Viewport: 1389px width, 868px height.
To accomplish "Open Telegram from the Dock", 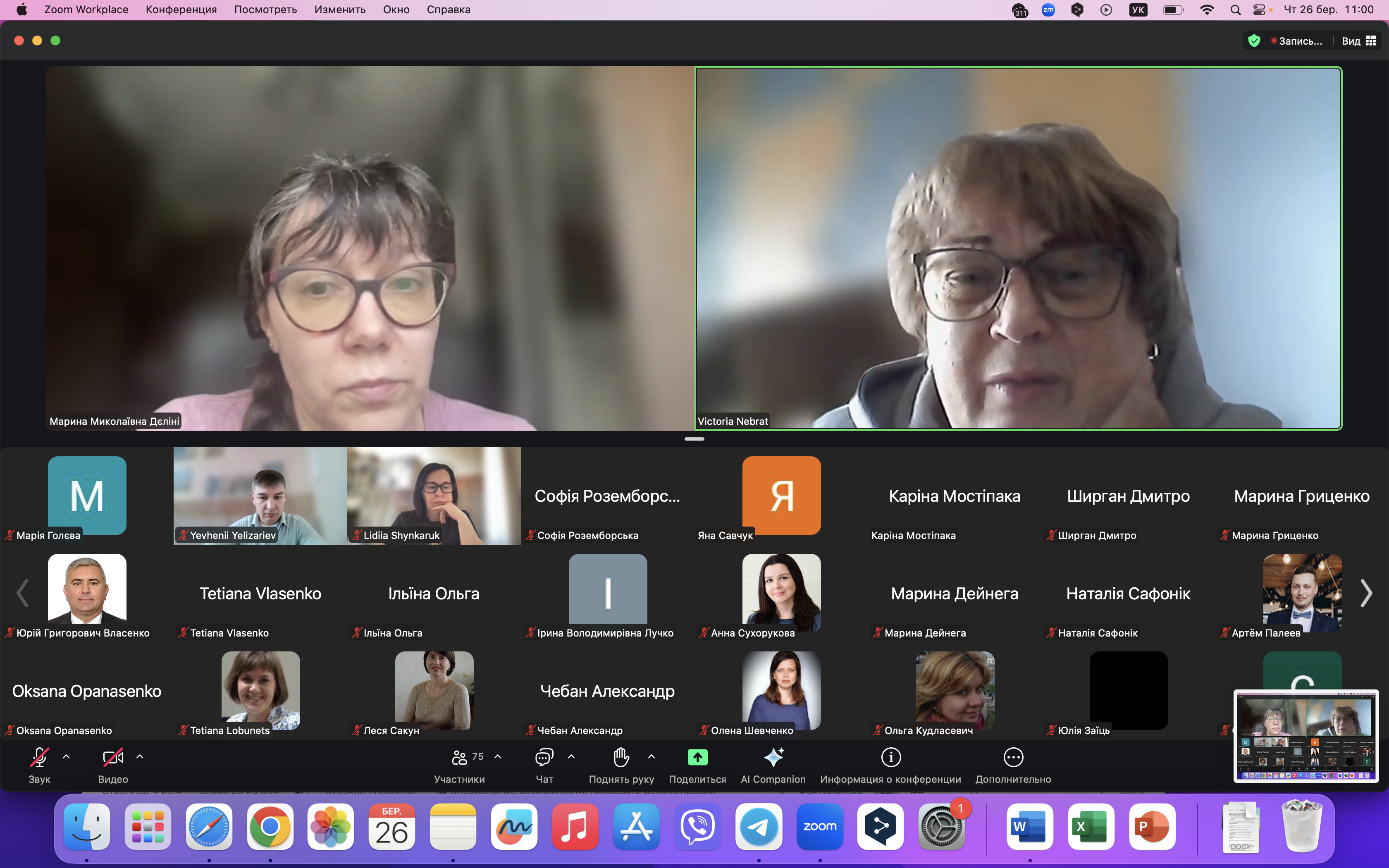I will coord(759,827).
